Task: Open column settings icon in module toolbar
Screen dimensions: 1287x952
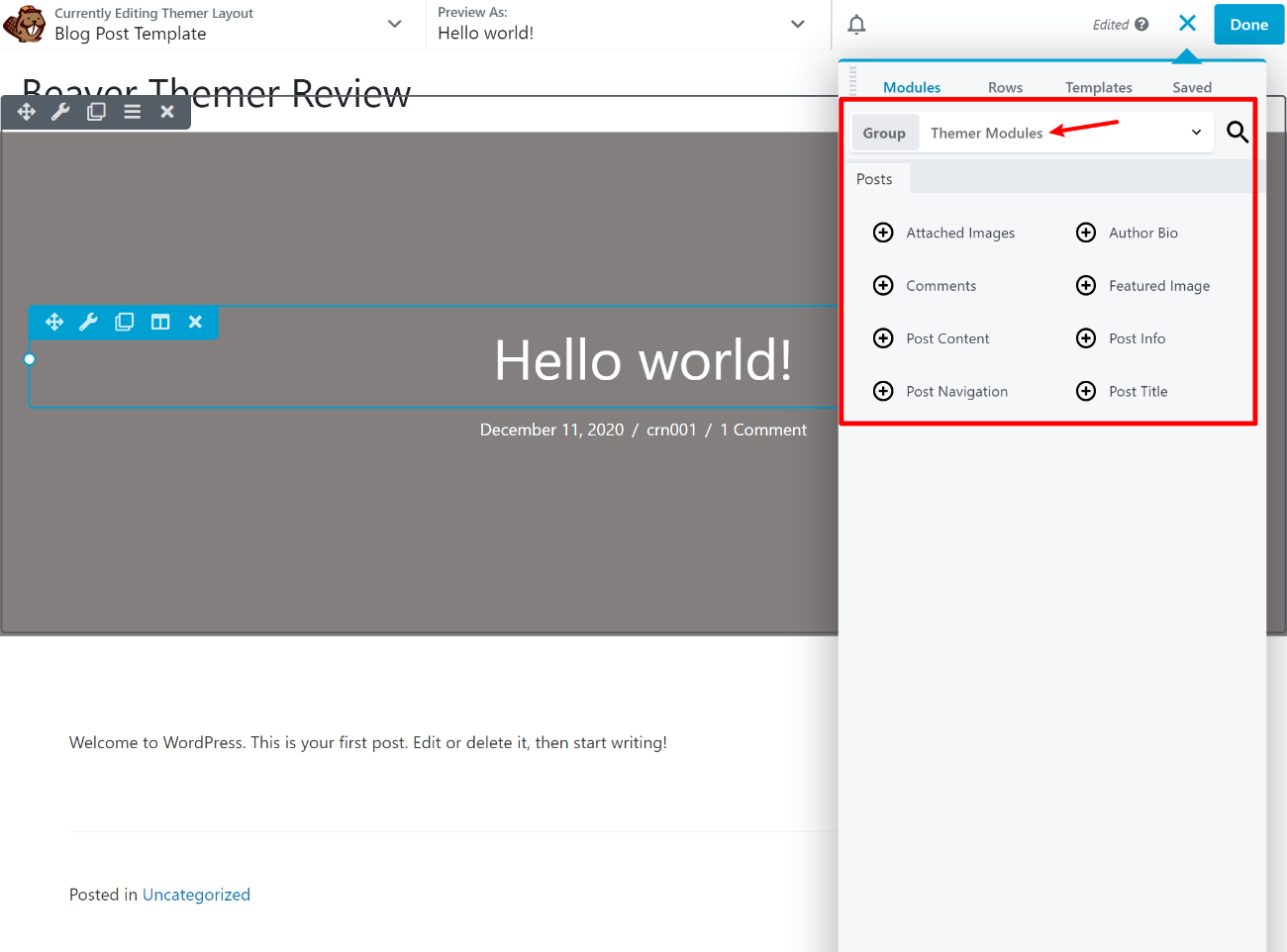Action: 159,322
